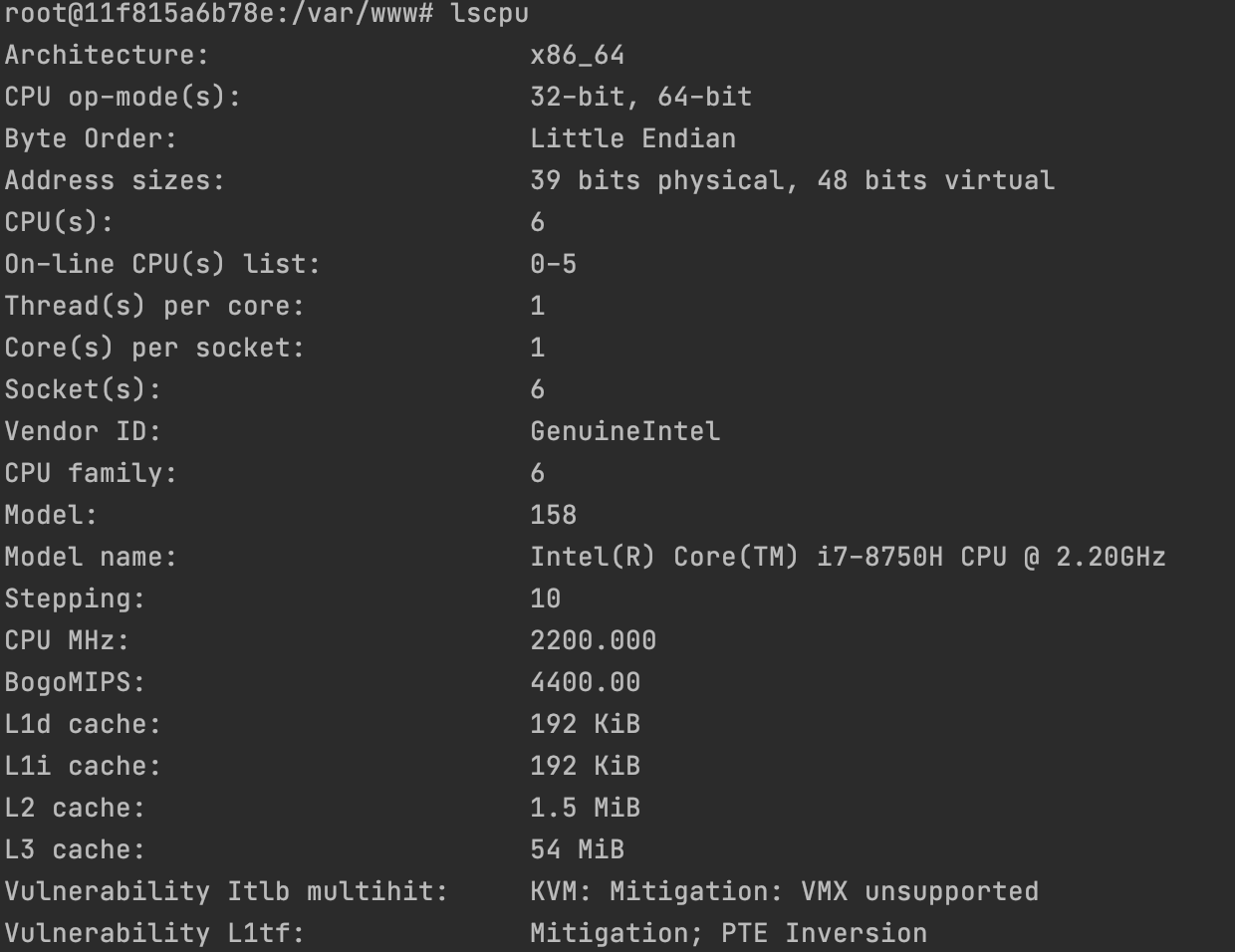Click the Stepping value 10
Image resolution: width=1235 pixels, height=952 pixels.
pos(545,598)
